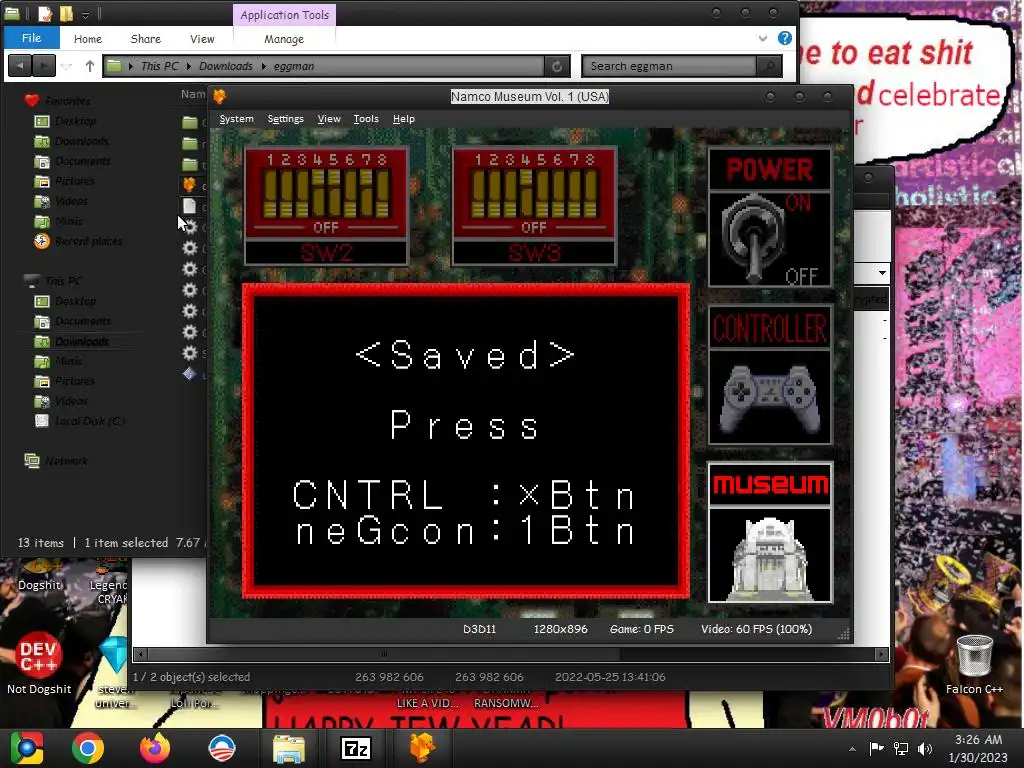Click the DuckStation title bar duck icon
The width and height of the screenshot is (1024, 768).
point(219,97)
